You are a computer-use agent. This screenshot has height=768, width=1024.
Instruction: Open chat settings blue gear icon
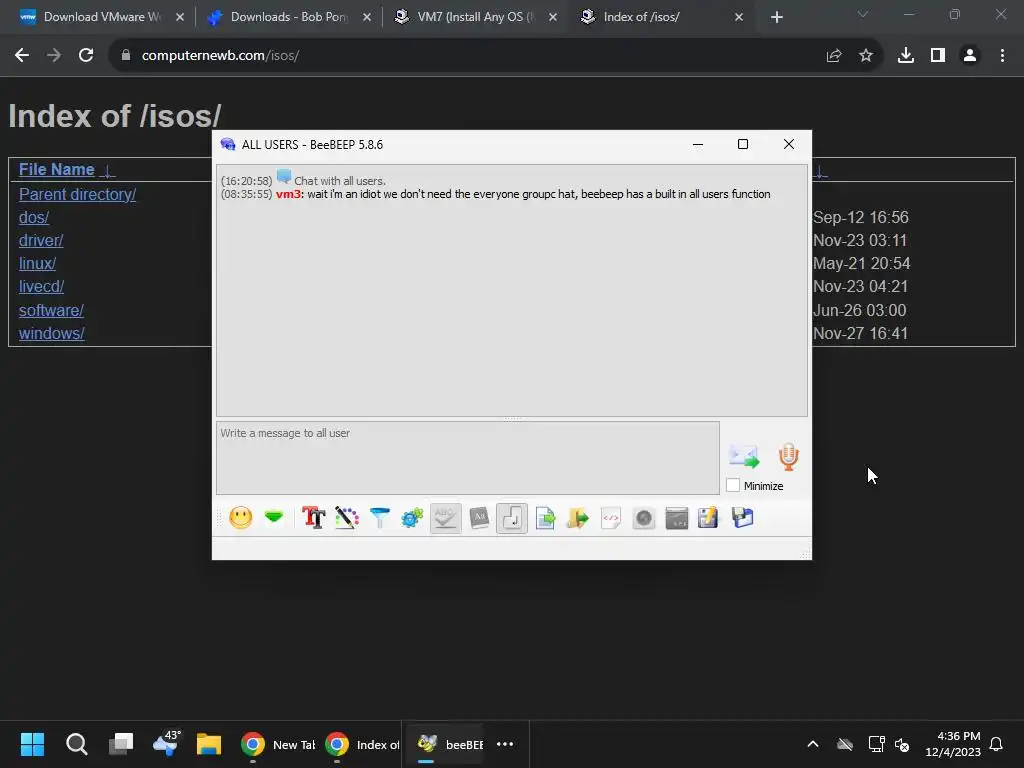click(x=412, y=518)
